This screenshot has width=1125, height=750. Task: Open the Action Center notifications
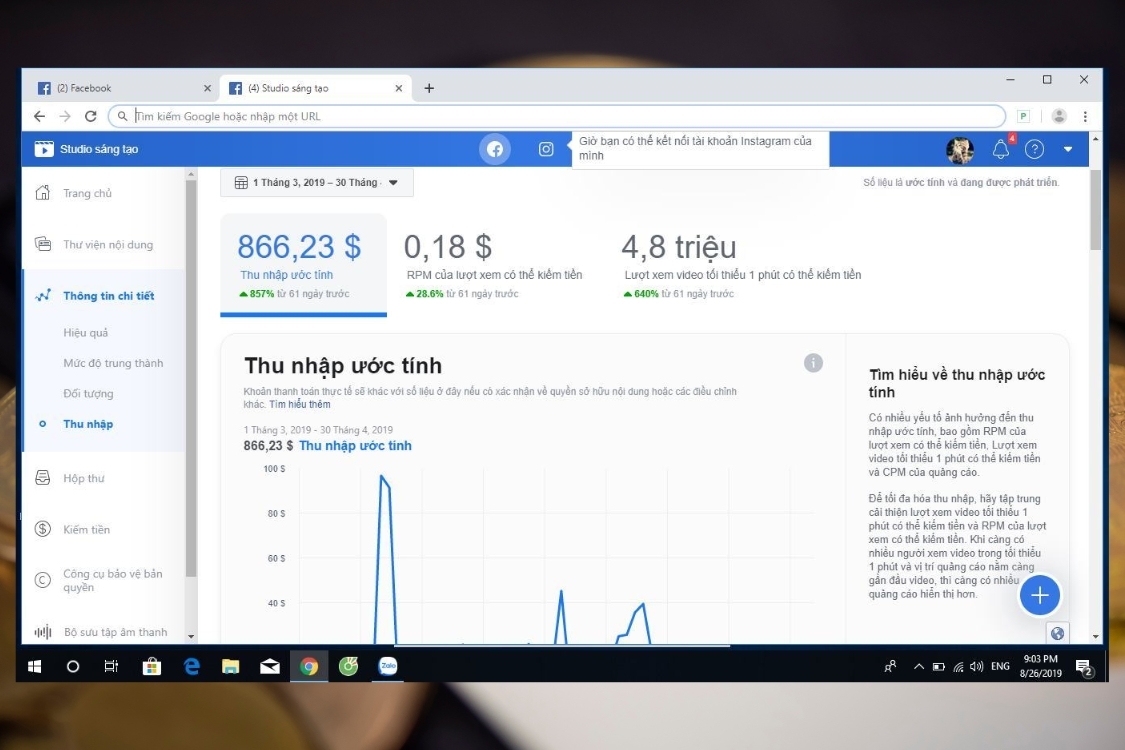click(x=1084, y=668)
